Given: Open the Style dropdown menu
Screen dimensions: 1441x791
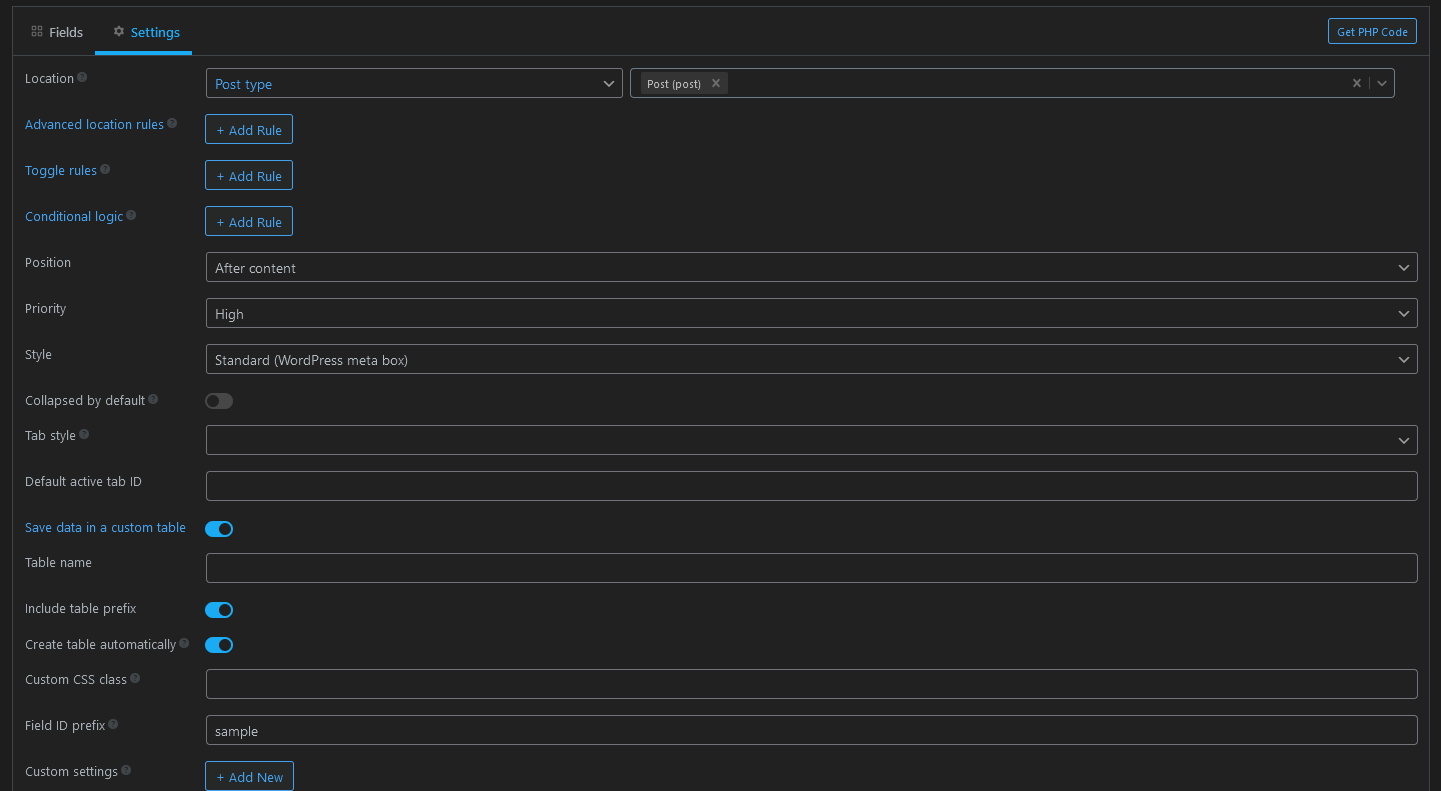Looking at the screenshot, I should point(811,360).
